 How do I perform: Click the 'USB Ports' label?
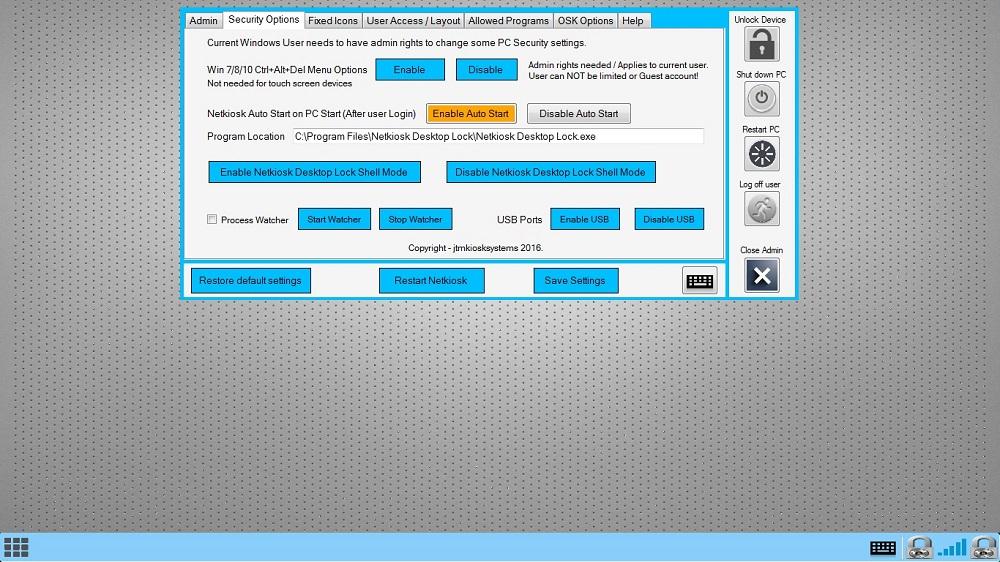click(519, 219)
